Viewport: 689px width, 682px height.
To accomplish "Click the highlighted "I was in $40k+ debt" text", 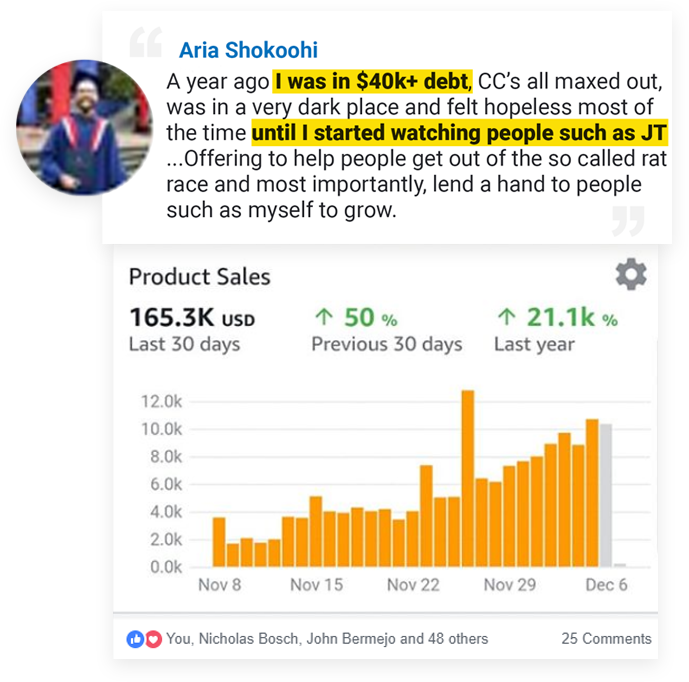I will click(371, 80).
